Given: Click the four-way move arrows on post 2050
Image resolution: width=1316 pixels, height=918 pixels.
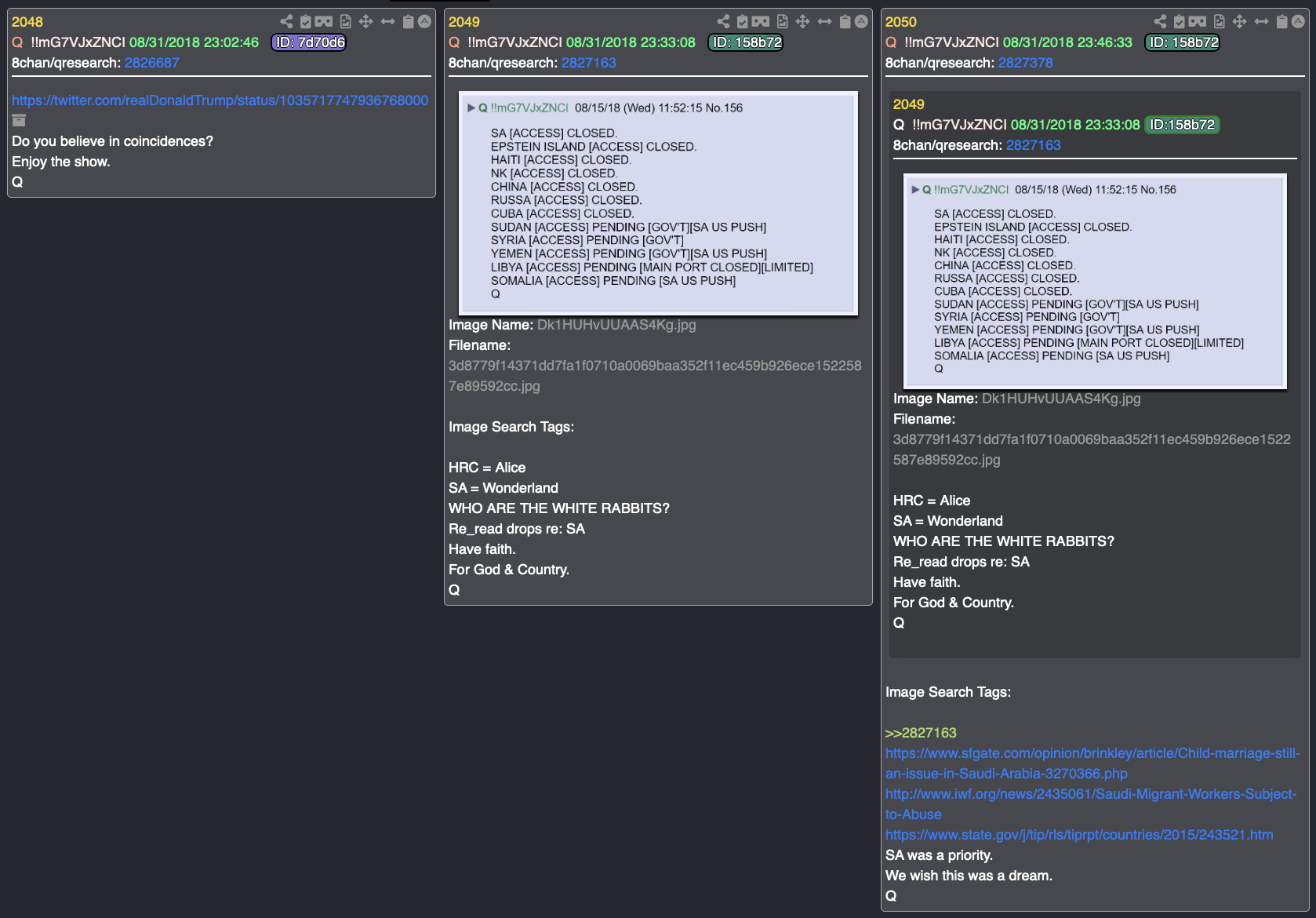Looking at the screenshot, I should click(1239, 22).
